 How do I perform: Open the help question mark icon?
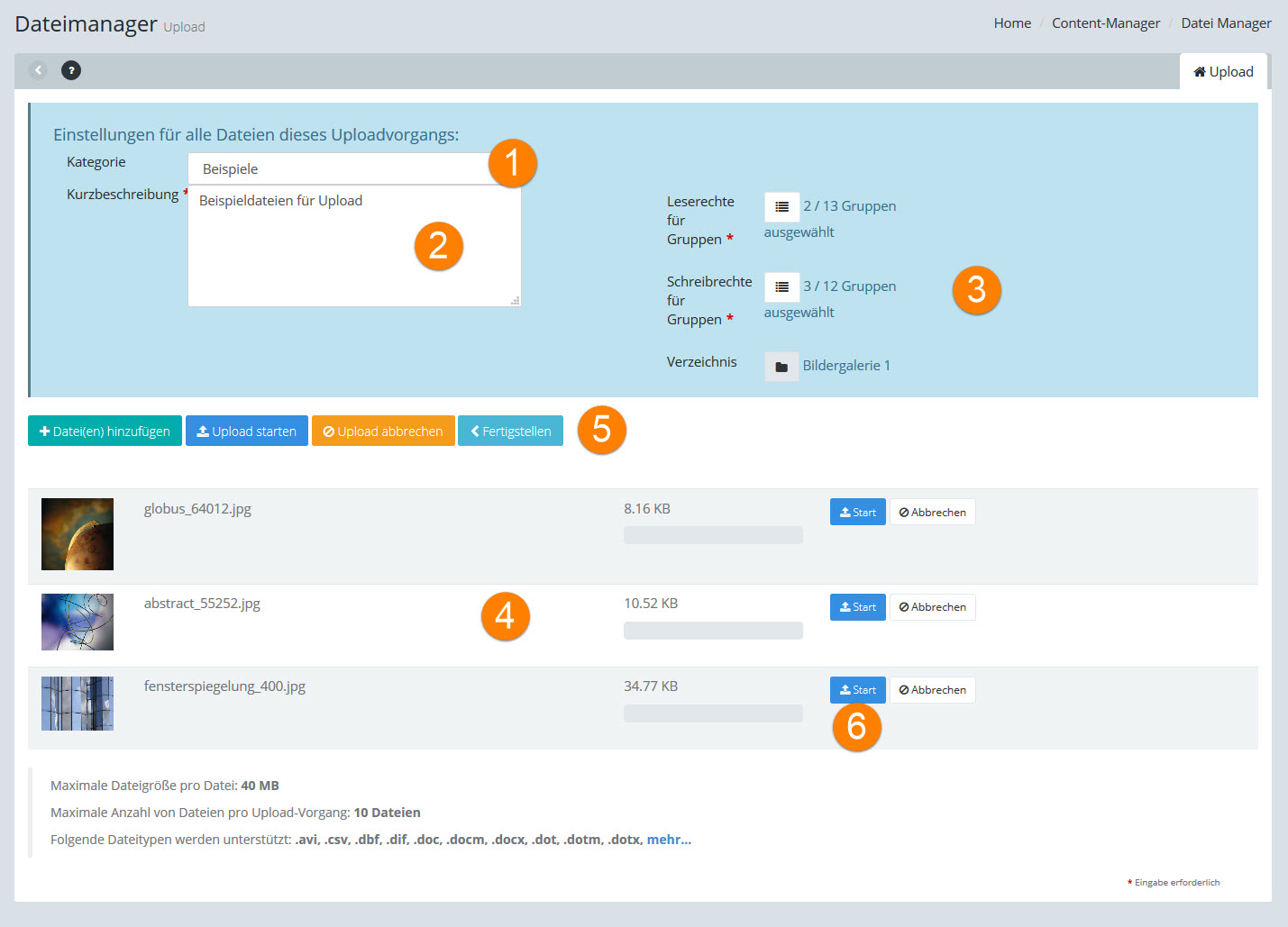point(71,70)
